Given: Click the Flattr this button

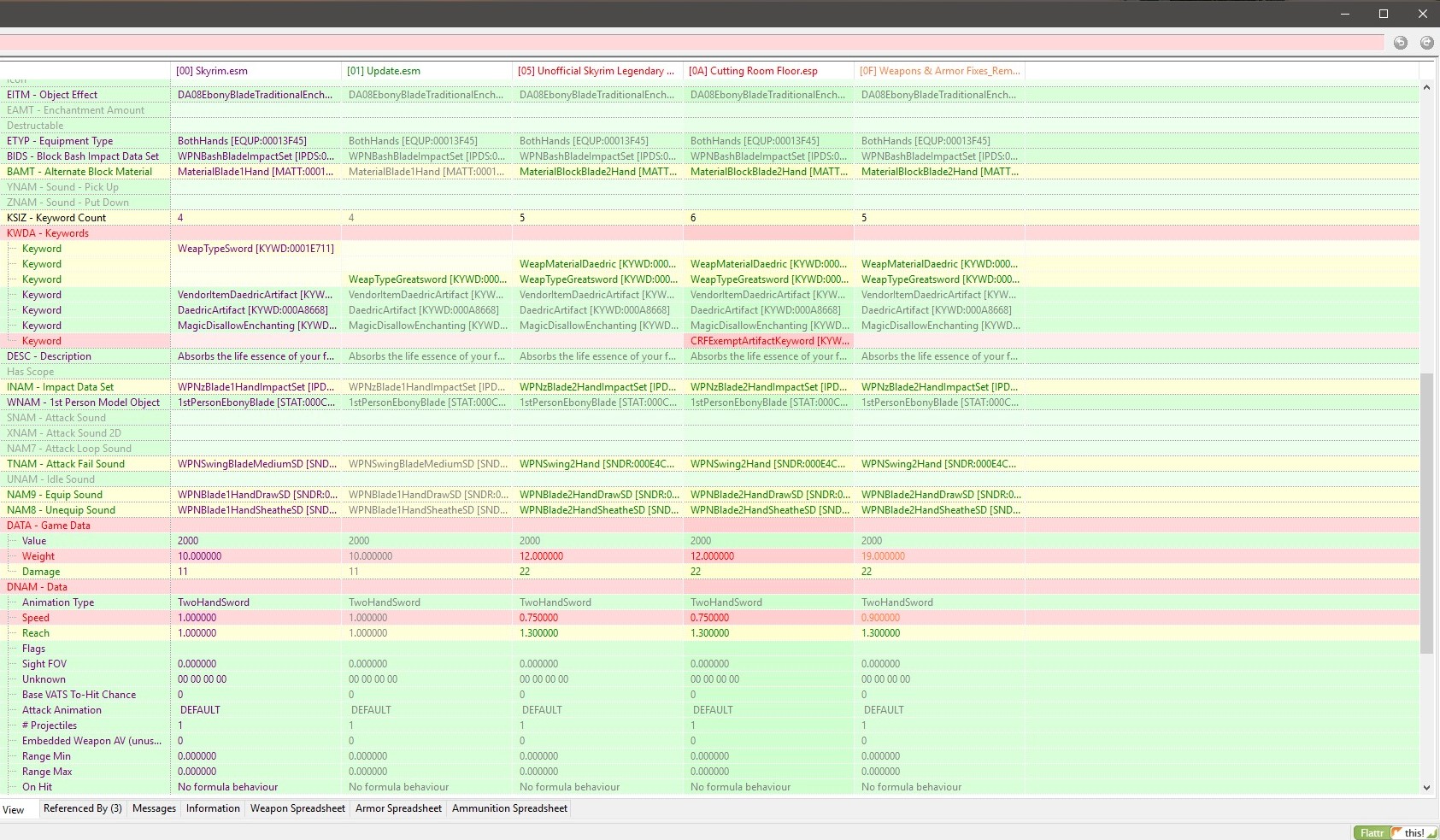Looking at the screenshot, I should (1396, 832).
